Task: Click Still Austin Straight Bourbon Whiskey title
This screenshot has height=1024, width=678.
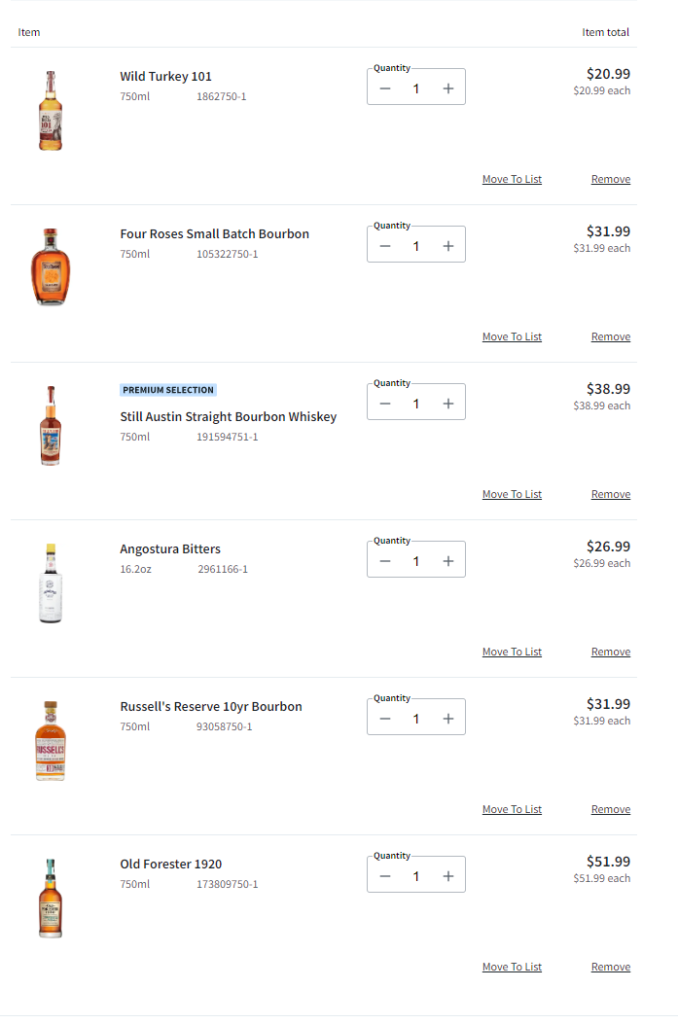Action: 228,417
